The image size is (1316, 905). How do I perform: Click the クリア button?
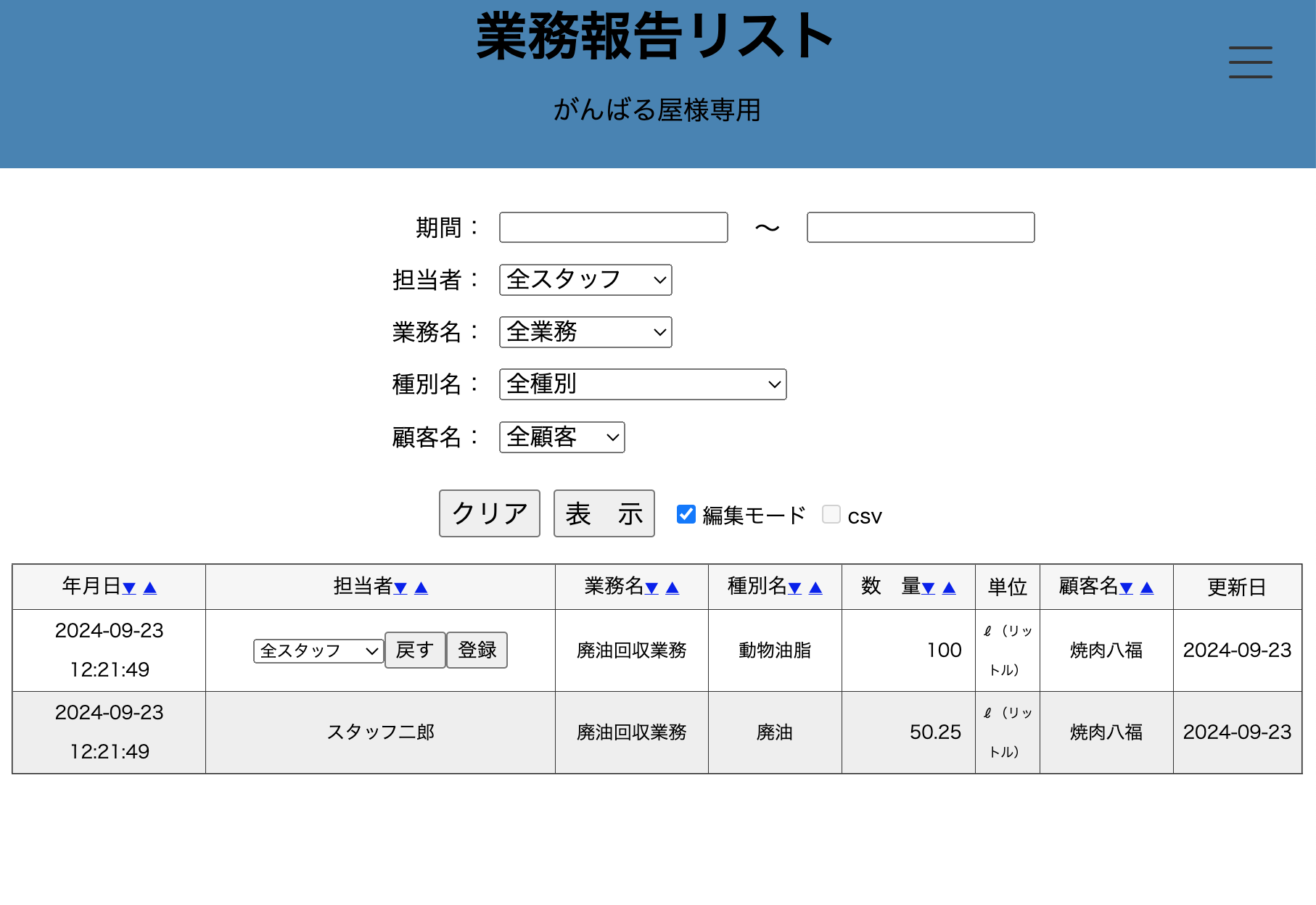(489, 513)
